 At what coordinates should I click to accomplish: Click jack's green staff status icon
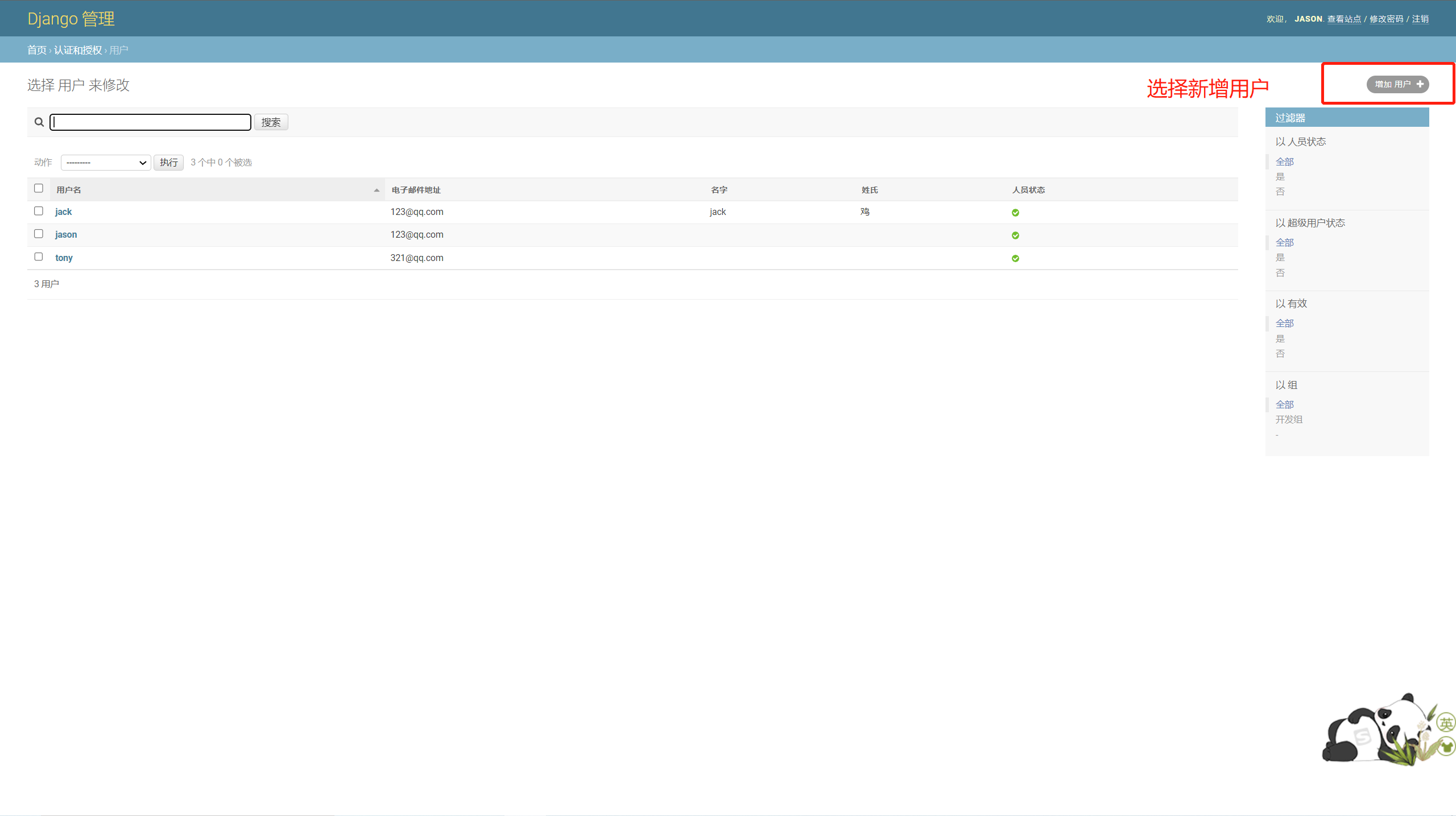pyautogui.click(x=1015, y=213)
